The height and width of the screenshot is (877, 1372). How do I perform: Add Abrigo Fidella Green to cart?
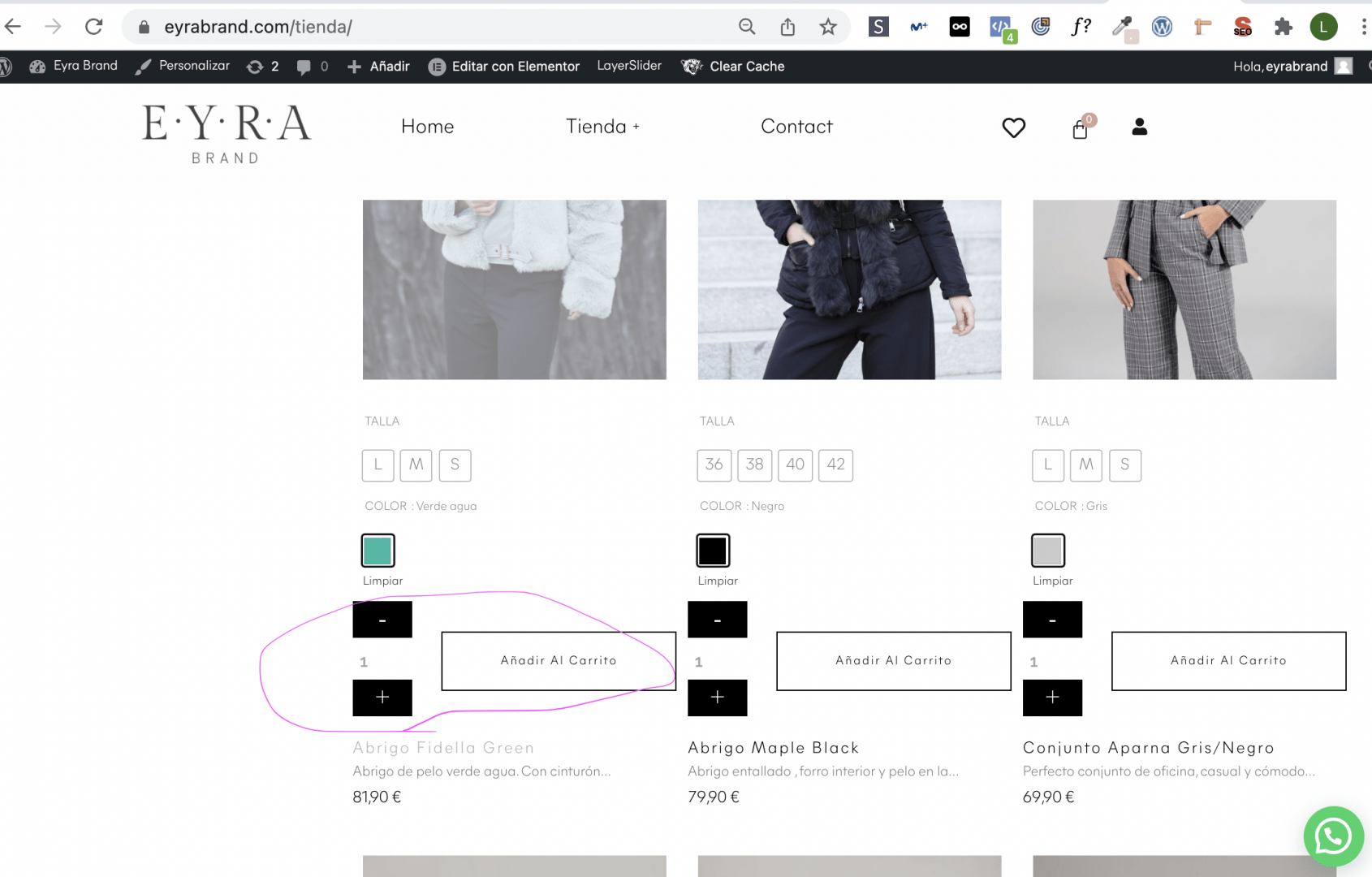pyautogui.click(x=559, y=661)
